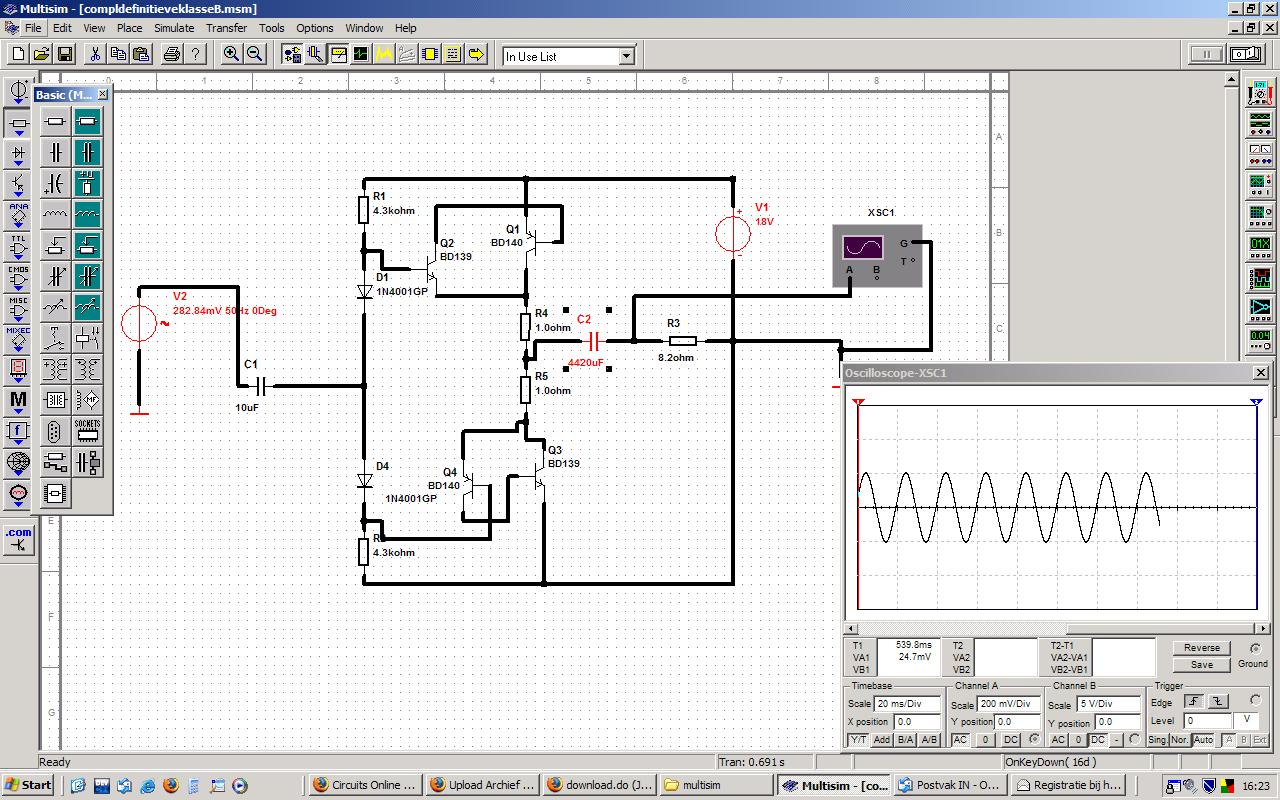The width and height of the screenshot is (1280, 800).
Task: Pick the Function Generator instrument
Action: point(1259,124)
